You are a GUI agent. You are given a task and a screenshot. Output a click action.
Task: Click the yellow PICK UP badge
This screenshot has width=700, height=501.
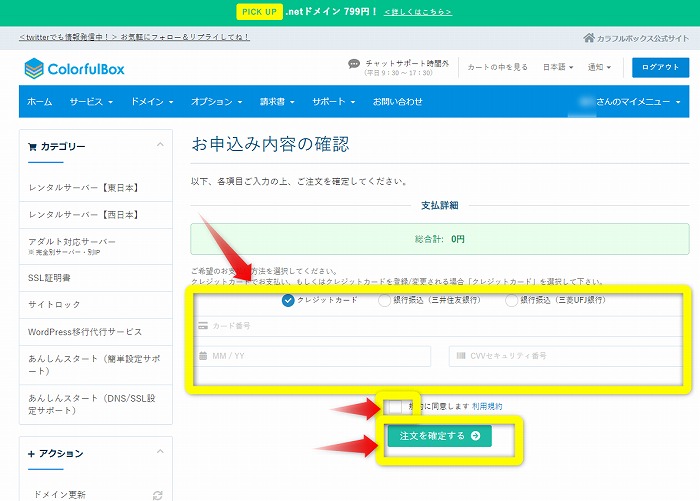click(260, 12)
